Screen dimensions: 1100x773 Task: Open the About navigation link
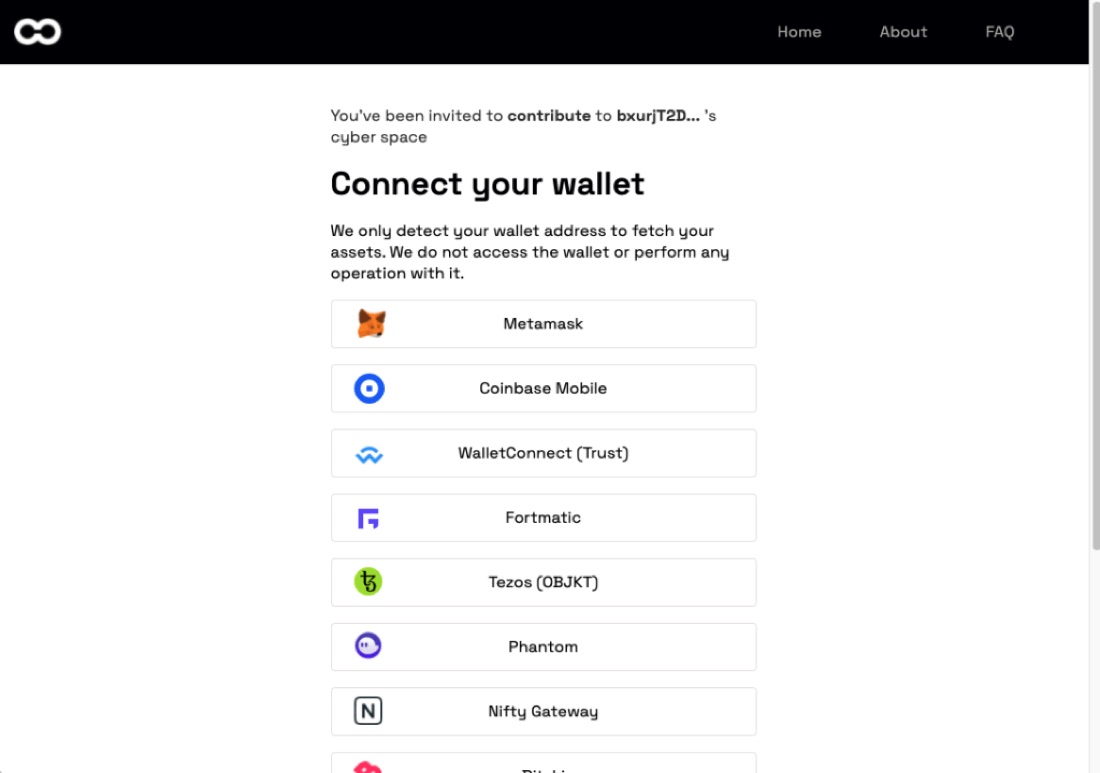point(903,32)
